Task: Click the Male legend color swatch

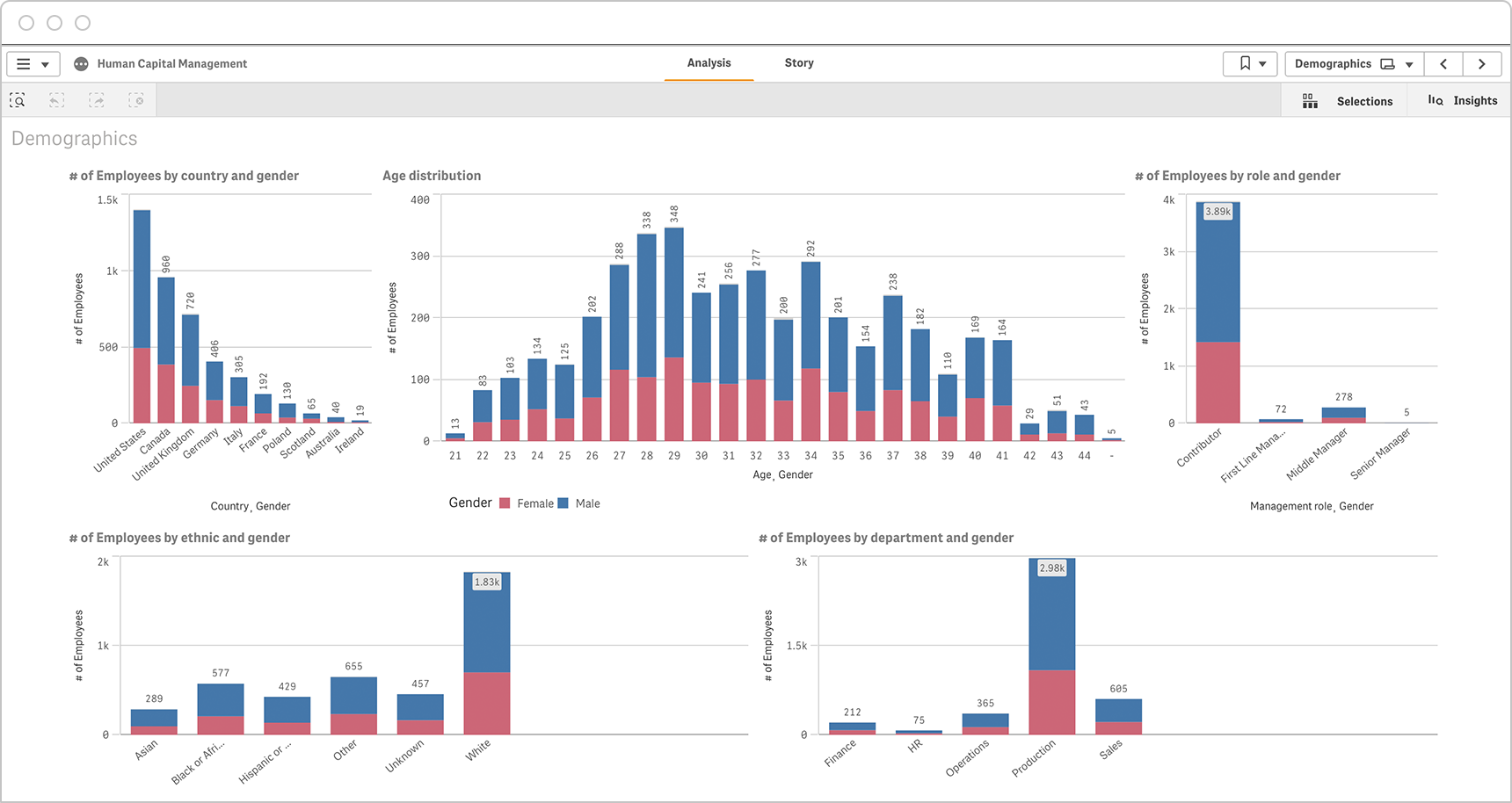Action: pyautogui.click(x=563, y=503)
